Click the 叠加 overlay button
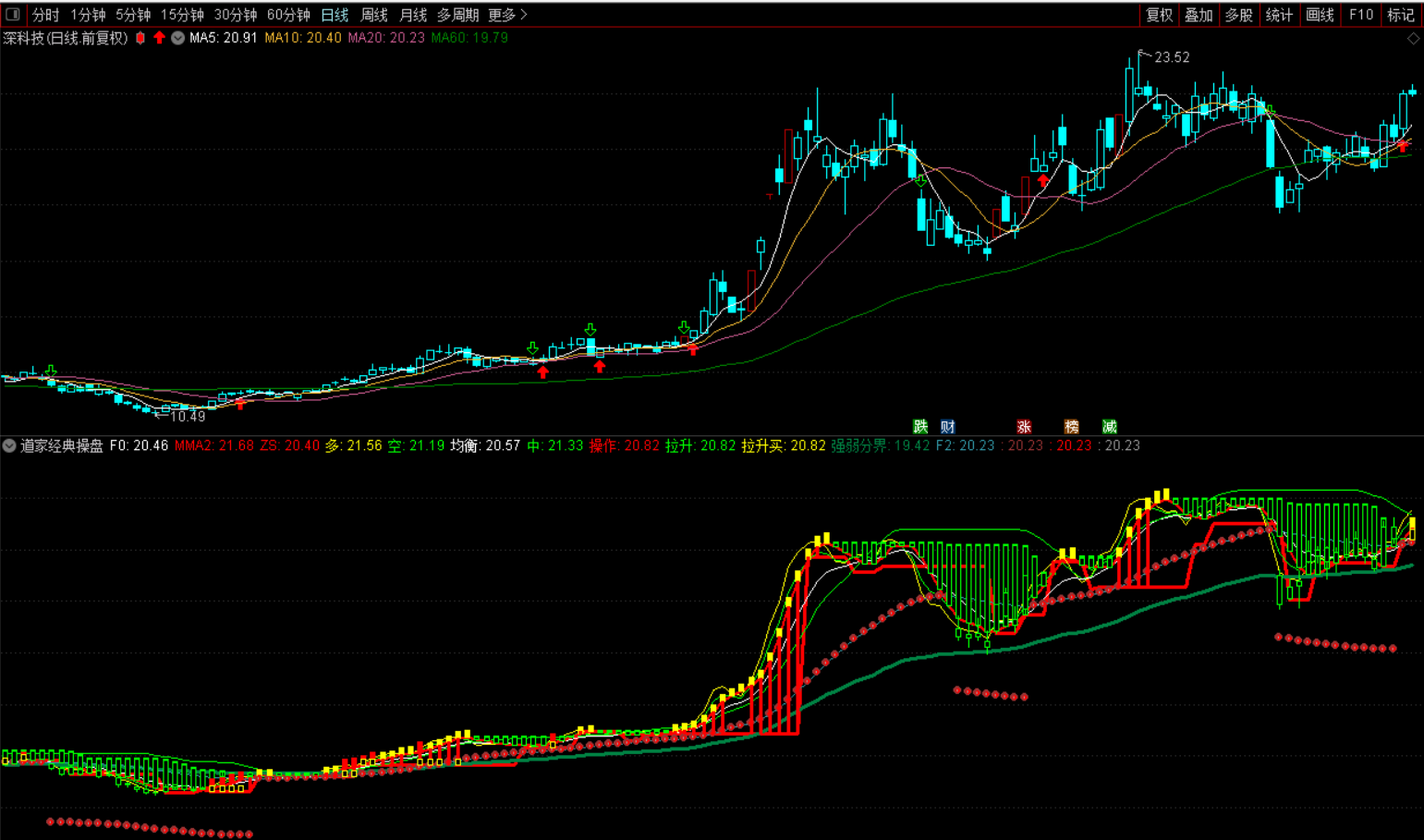 point(1199,15)
